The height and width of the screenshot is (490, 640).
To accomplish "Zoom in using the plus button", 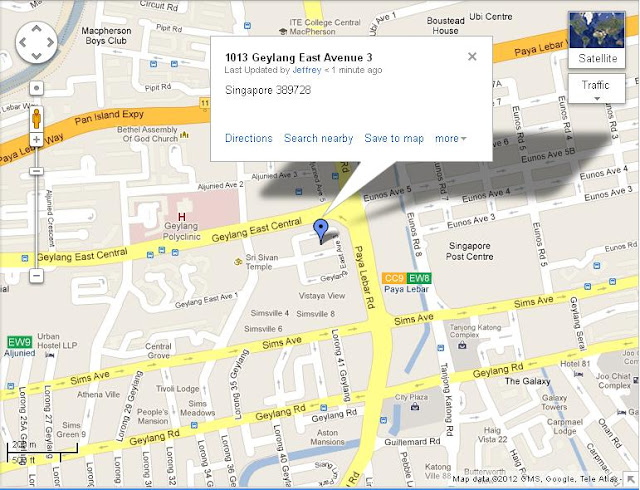I will 36,140.
